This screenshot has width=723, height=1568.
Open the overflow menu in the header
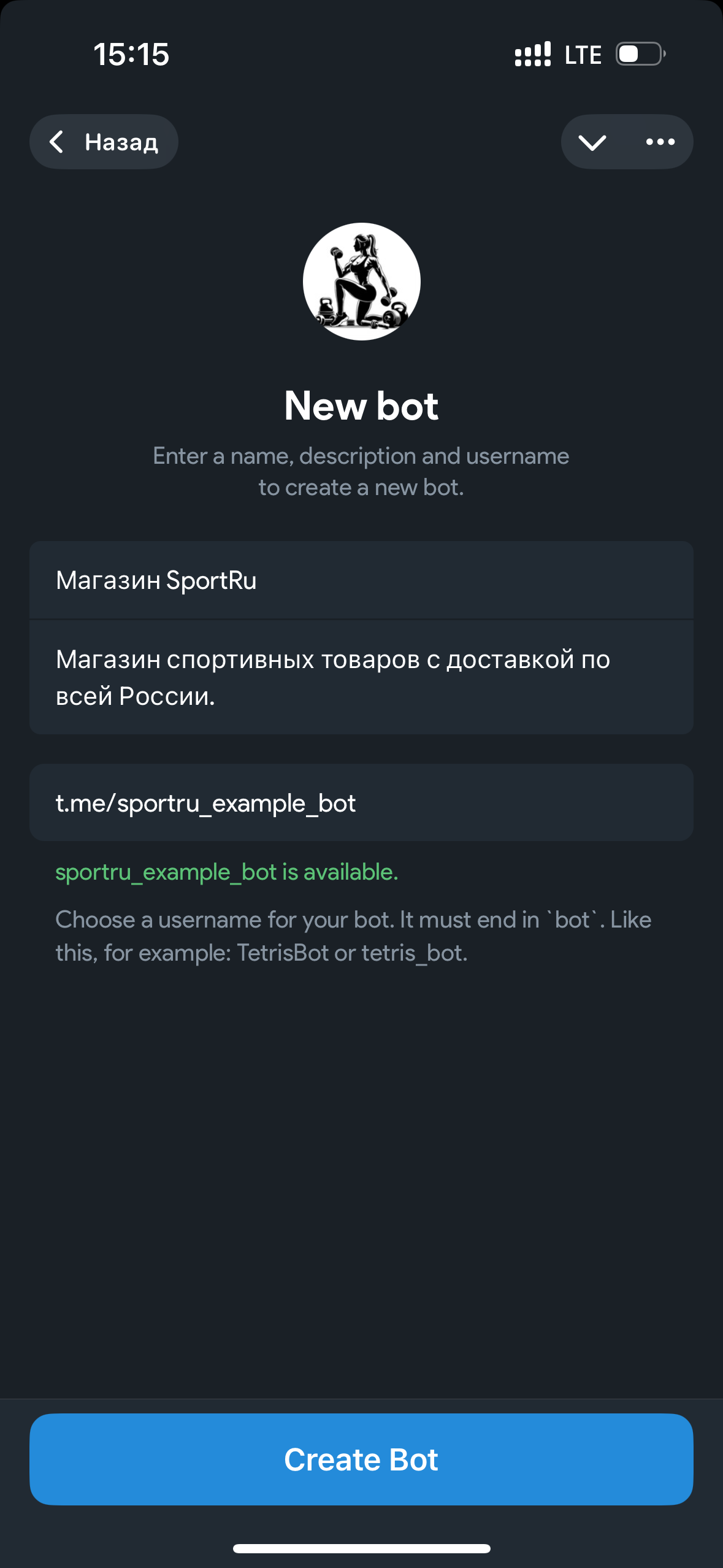pos(660,142)
